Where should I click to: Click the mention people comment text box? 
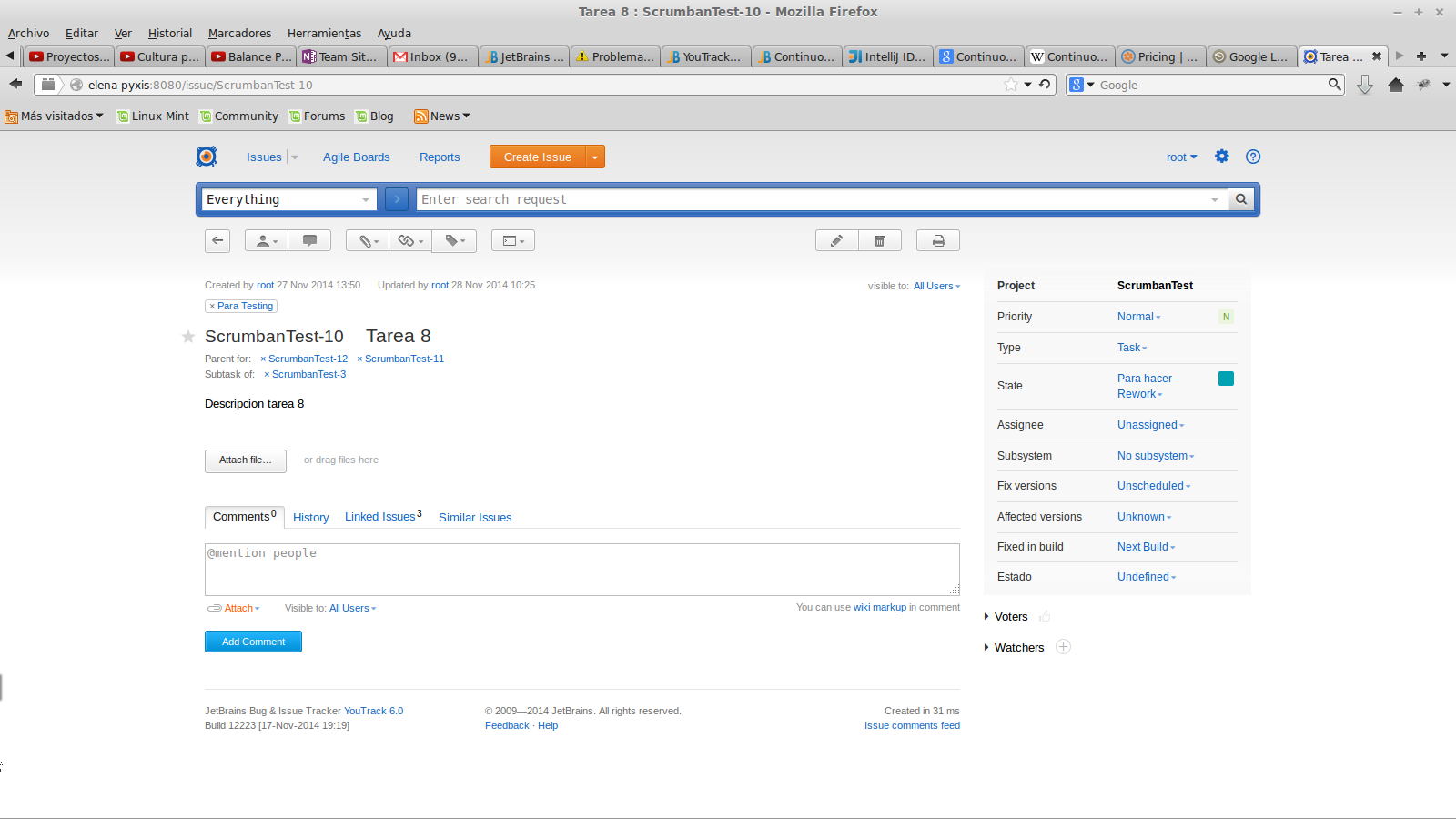pos(581,569)
